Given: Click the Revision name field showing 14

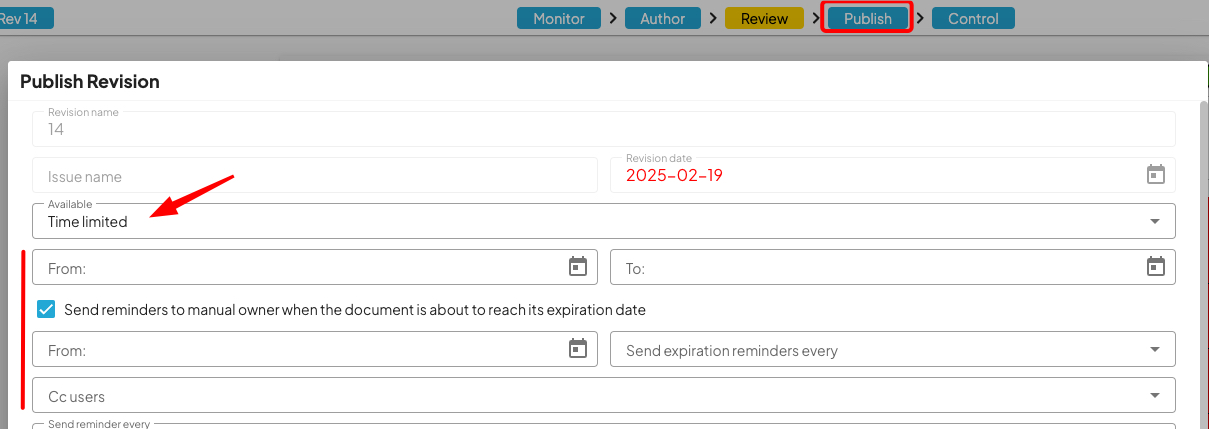Looking at the screenshot, I should (x=600, y=129).
